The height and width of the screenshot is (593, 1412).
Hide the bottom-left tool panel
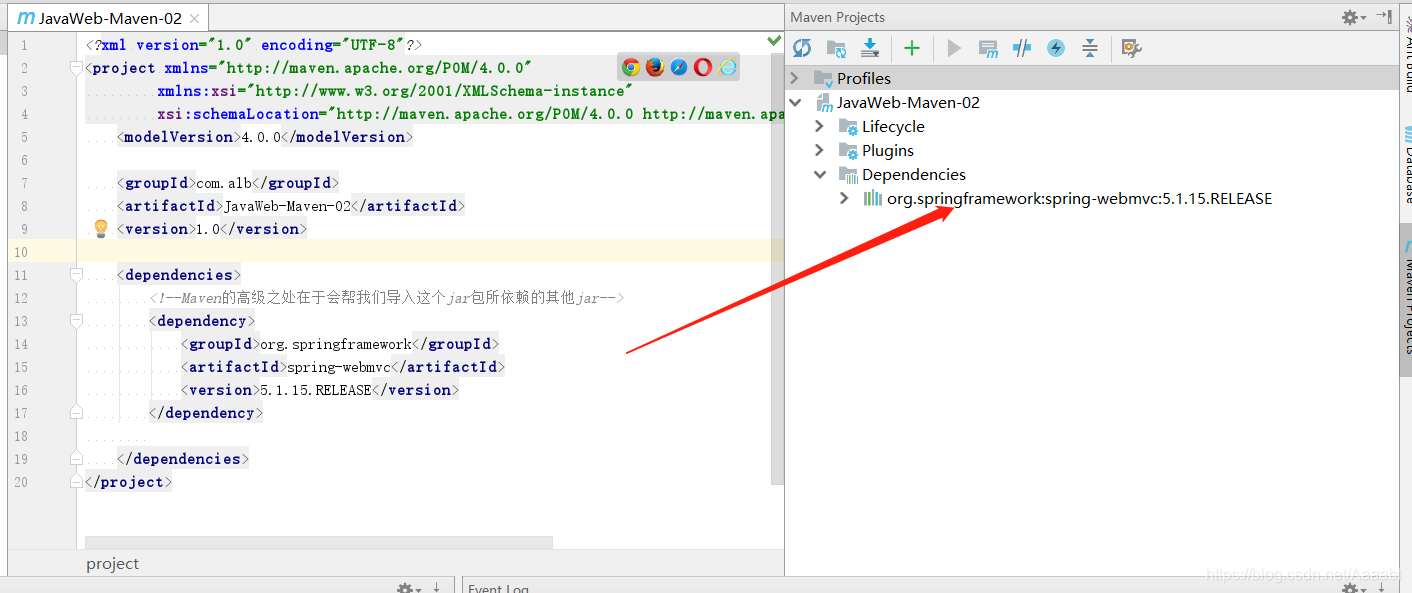pos(437,589)
